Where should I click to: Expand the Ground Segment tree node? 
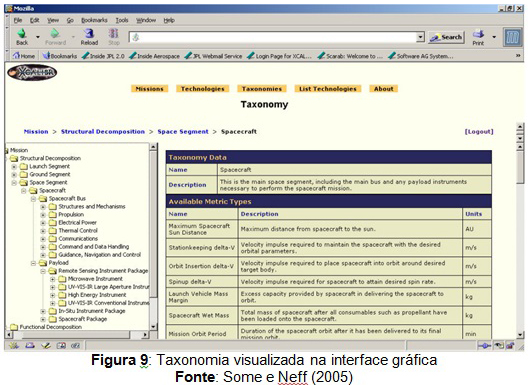click(x=14, y=175)
